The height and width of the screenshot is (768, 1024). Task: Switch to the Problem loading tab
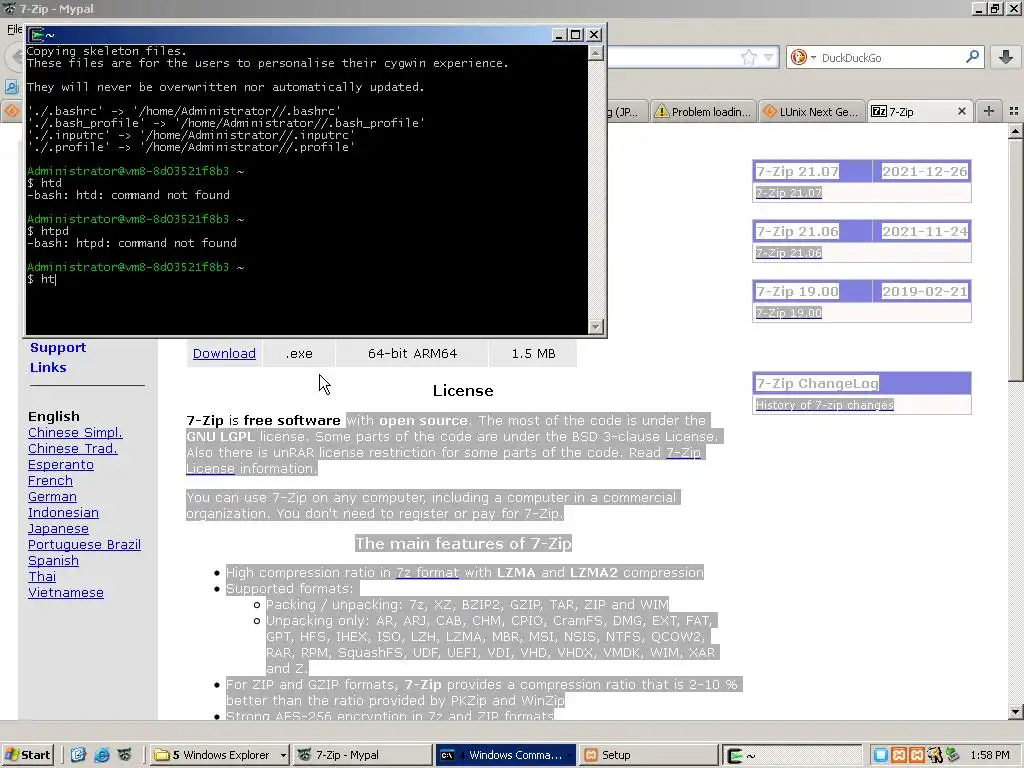(x=704, y=112)
